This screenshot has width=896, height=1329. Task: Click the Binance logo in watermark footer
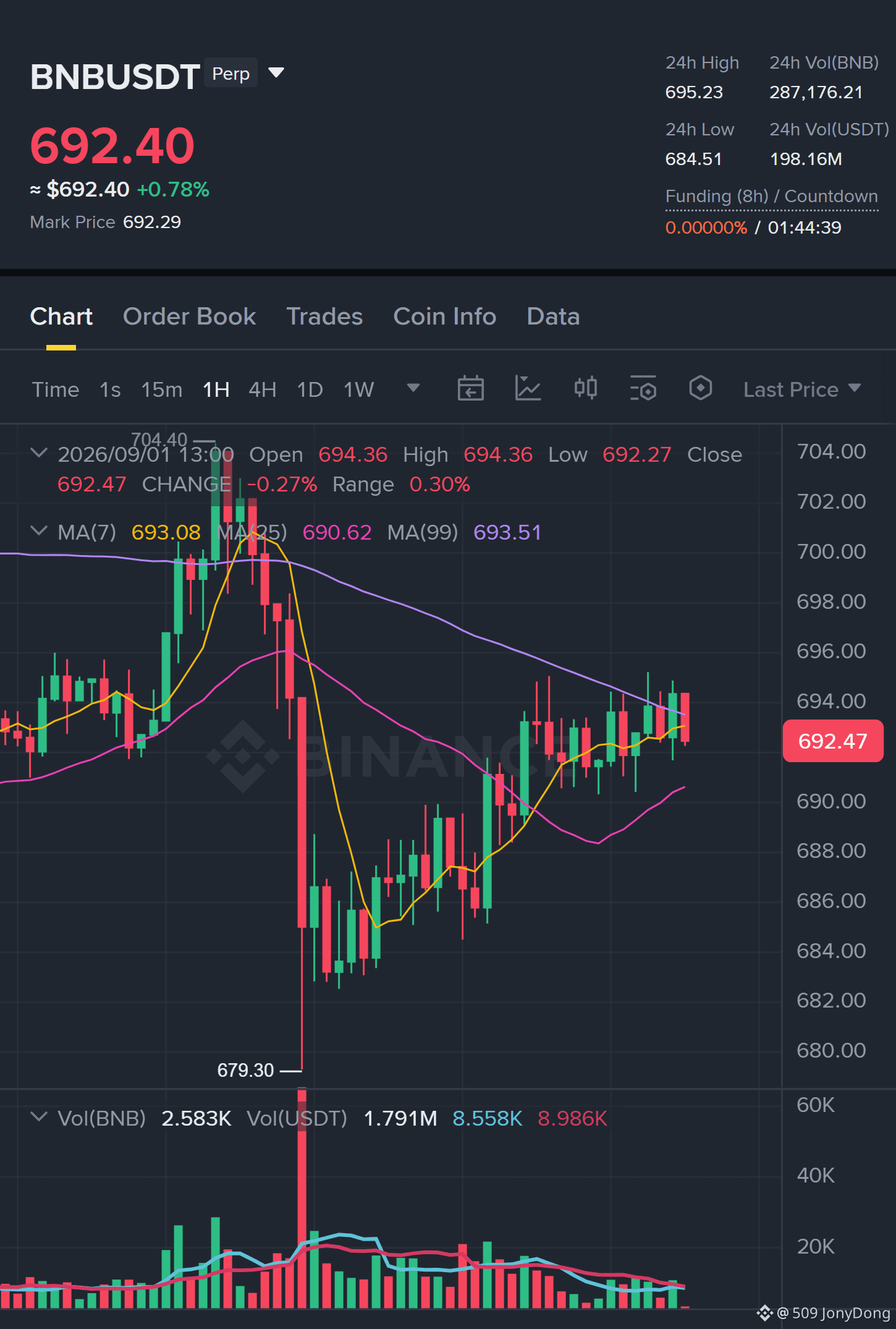pos(765,1312)
